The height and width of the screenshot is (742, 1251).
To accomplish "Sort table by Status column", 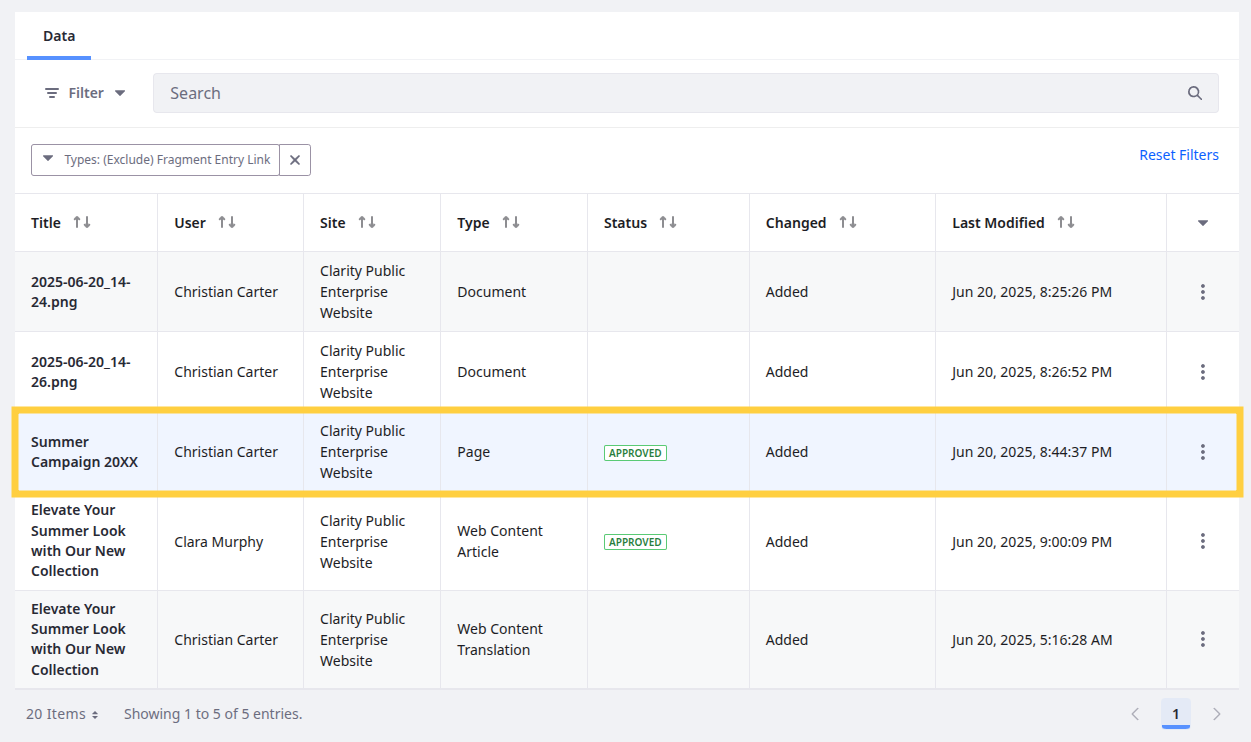I will pyautogui.click(x=669, y=223).
